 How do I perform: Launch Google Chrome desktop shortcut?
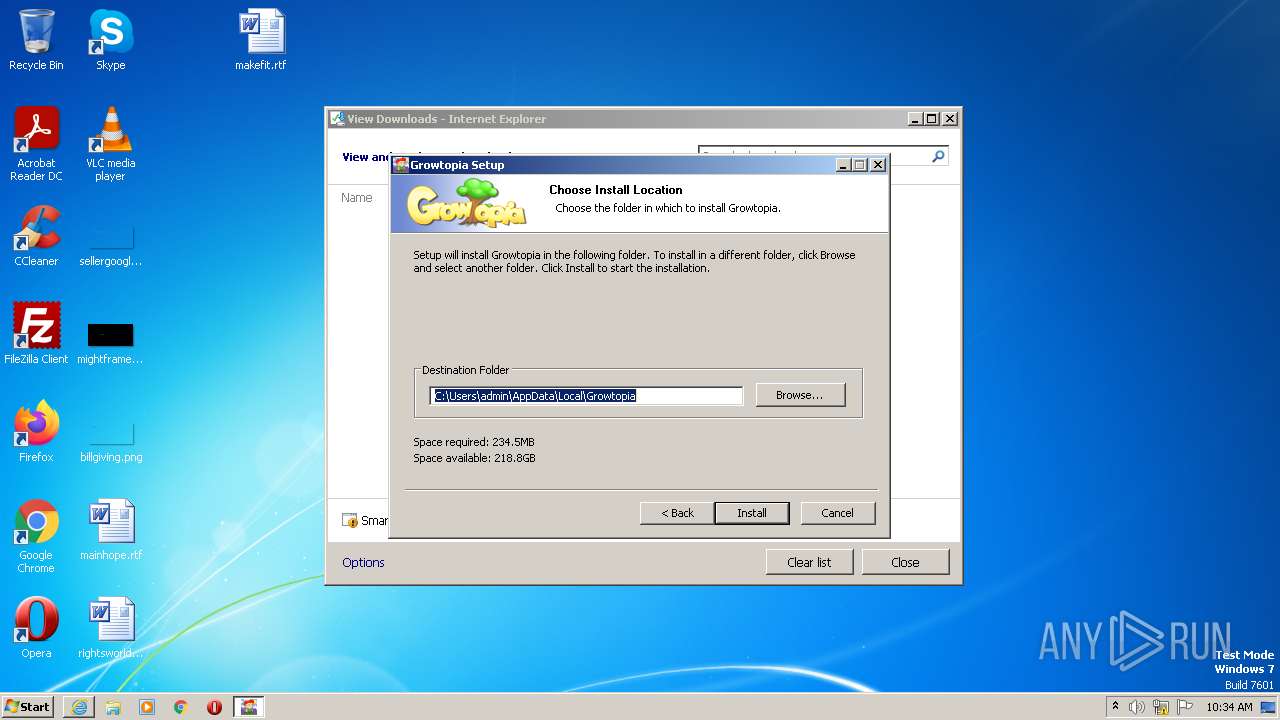point(36,536)
